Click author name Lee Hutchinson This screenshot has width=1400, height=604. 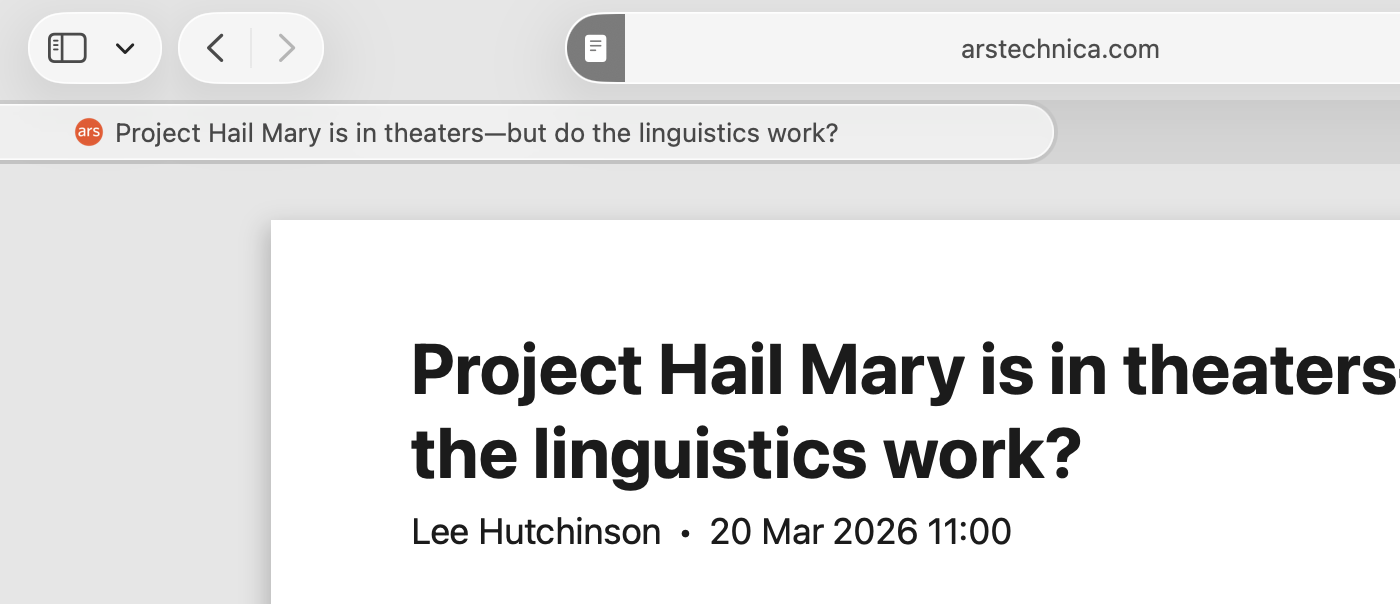(x=536, y=531)
